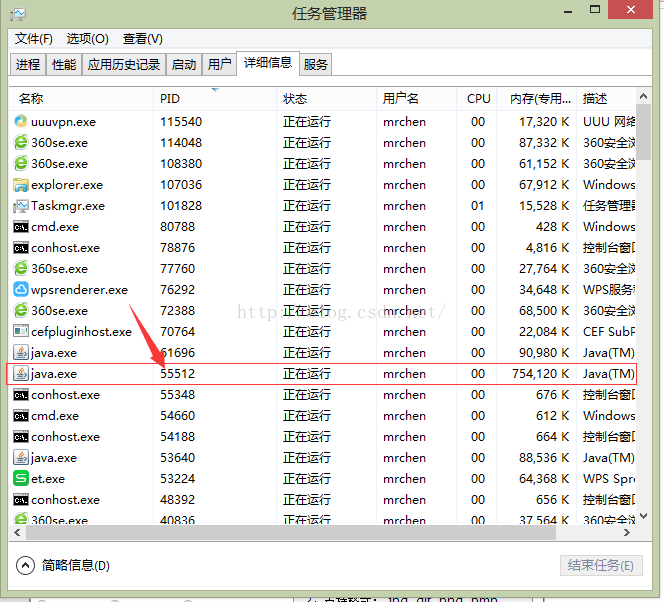Select the cefpluginhost.exe process name
Image resolution: width=664 pixels, height=602 pixels.
coord(81,331)
